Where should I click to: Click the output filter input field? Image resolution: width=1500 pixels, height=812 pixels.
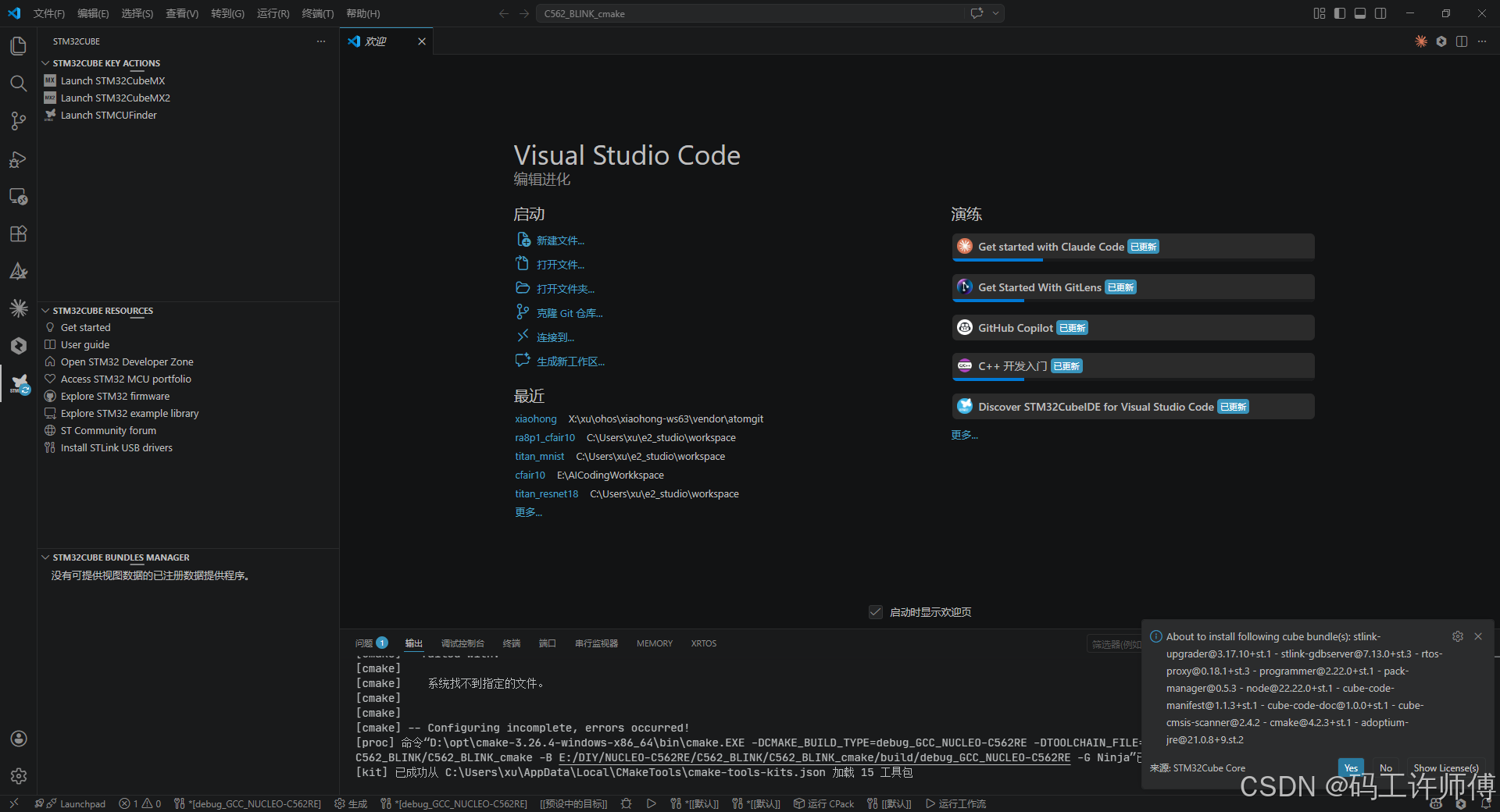1114,644
